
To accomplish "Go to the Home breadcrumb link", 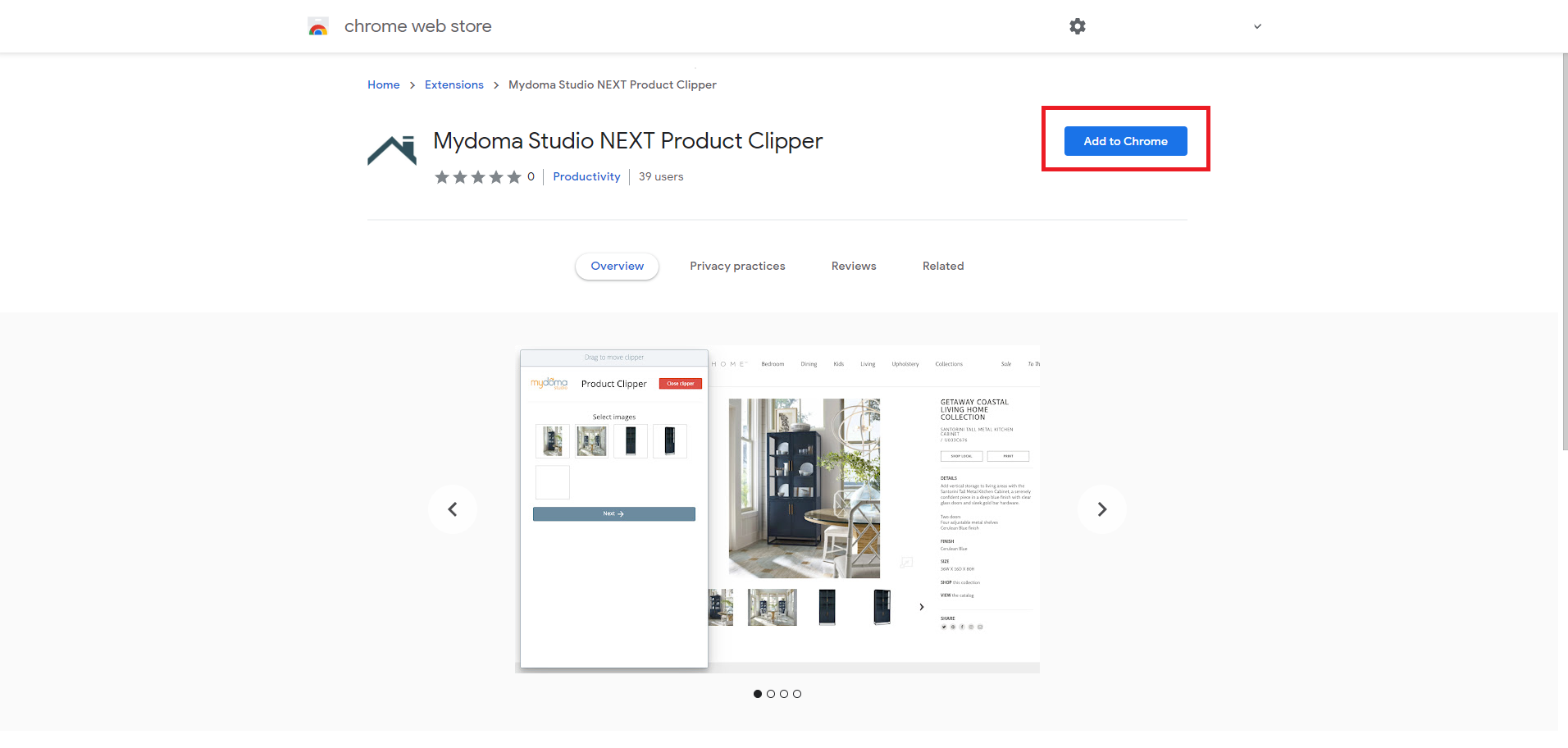I will coord(384,84).
